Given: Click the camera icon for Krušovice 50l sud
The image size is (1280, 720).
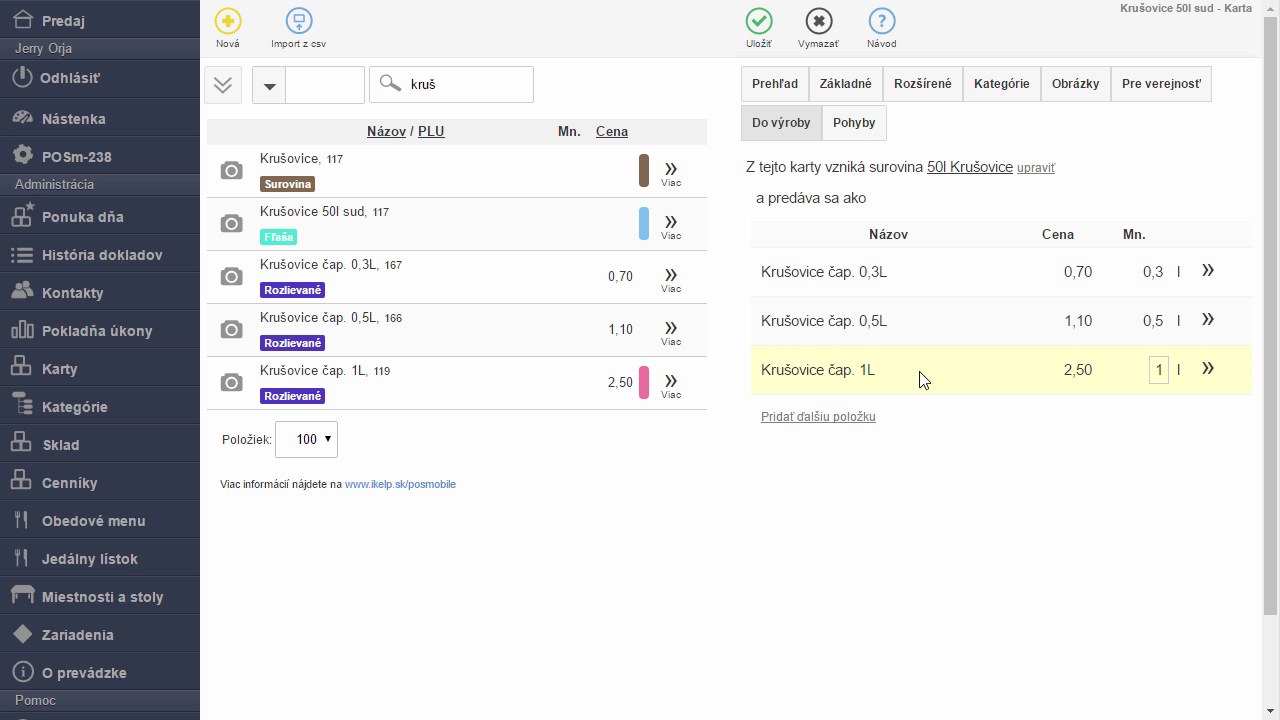Looking at the screenshot, I should tap(231, 224).
